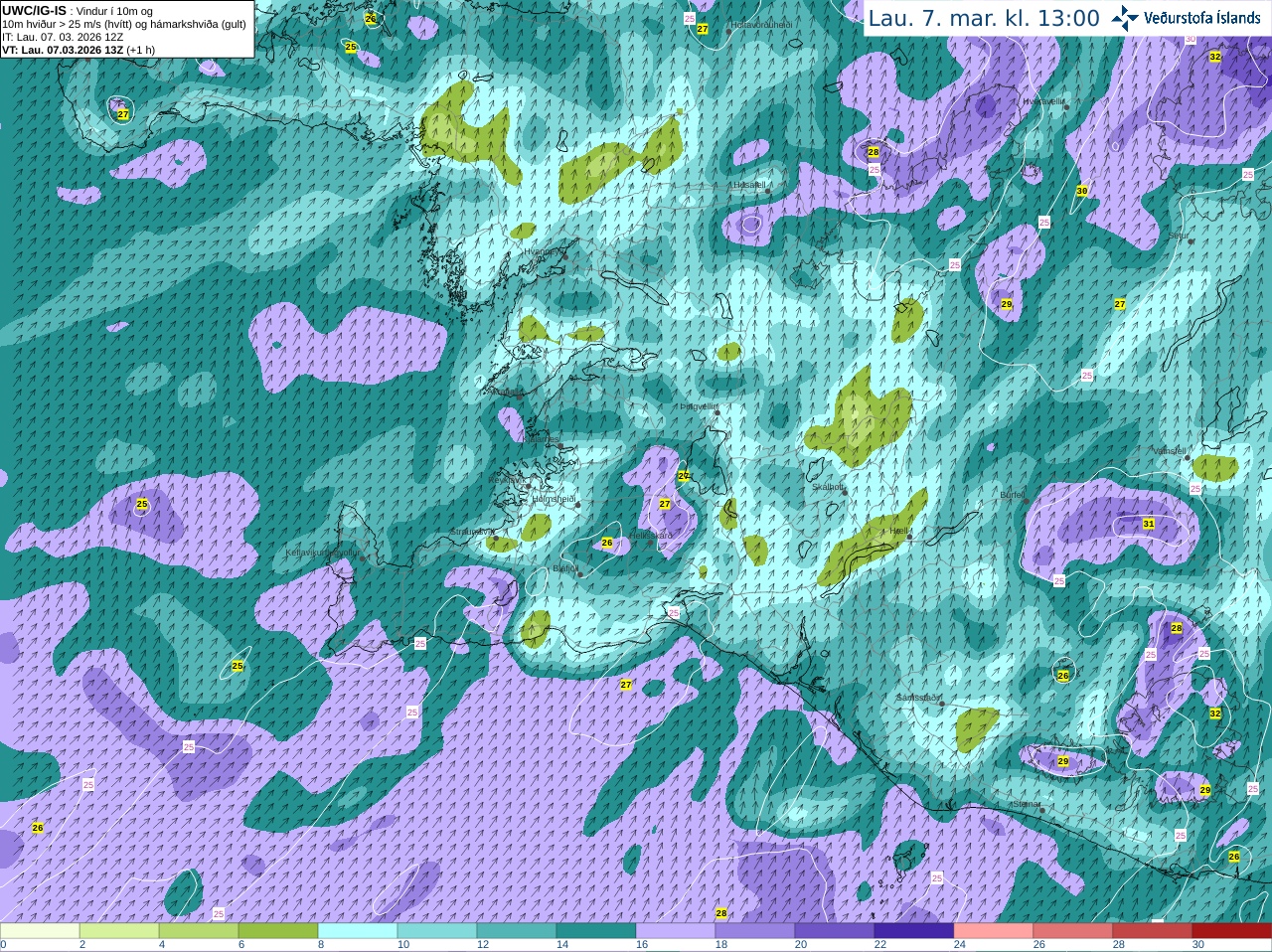Click the valid time 'VT: Lau. 07.03.2026 13Z'
The height and width of the screenshot is (952, 1272).
(79, 50)
